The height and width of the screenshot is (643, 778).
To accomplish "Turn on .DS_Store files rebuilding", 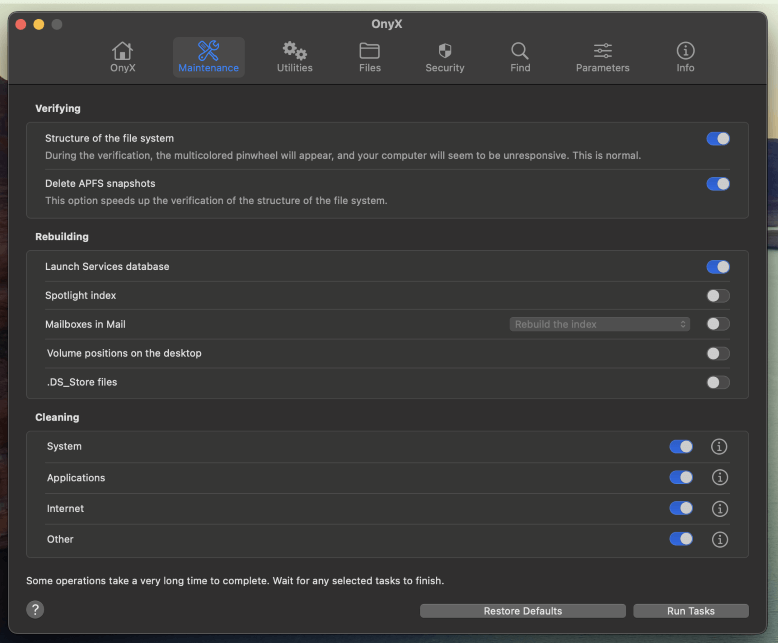I will tap(718, 382).
